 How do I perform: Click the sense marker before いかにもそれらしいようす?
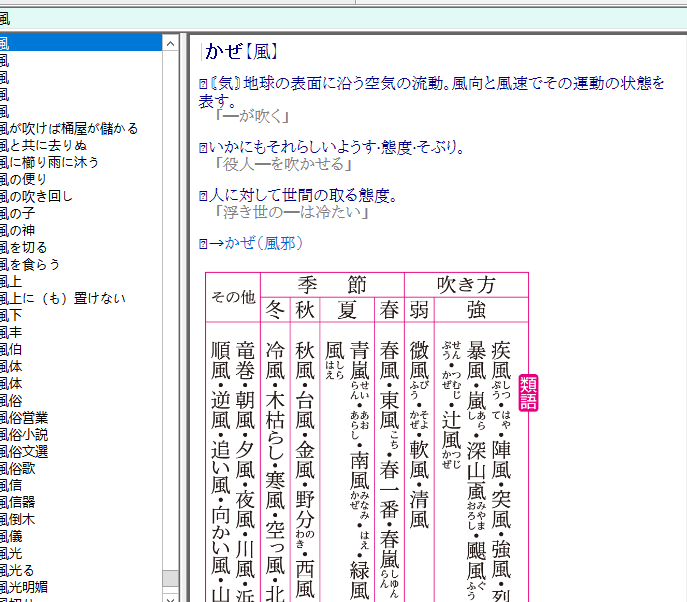tap(203, 148)
